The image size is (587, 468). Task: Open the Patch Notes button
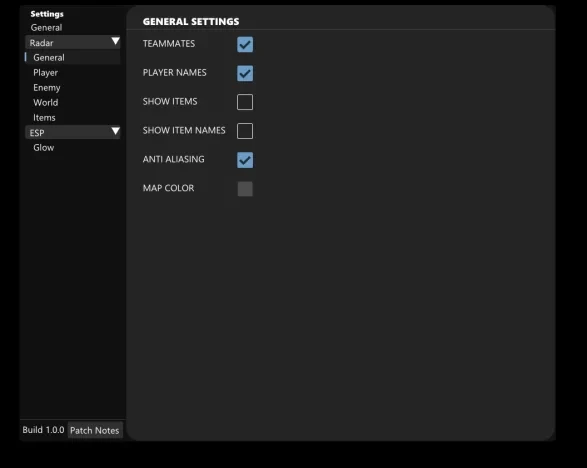tap(95, 431)
